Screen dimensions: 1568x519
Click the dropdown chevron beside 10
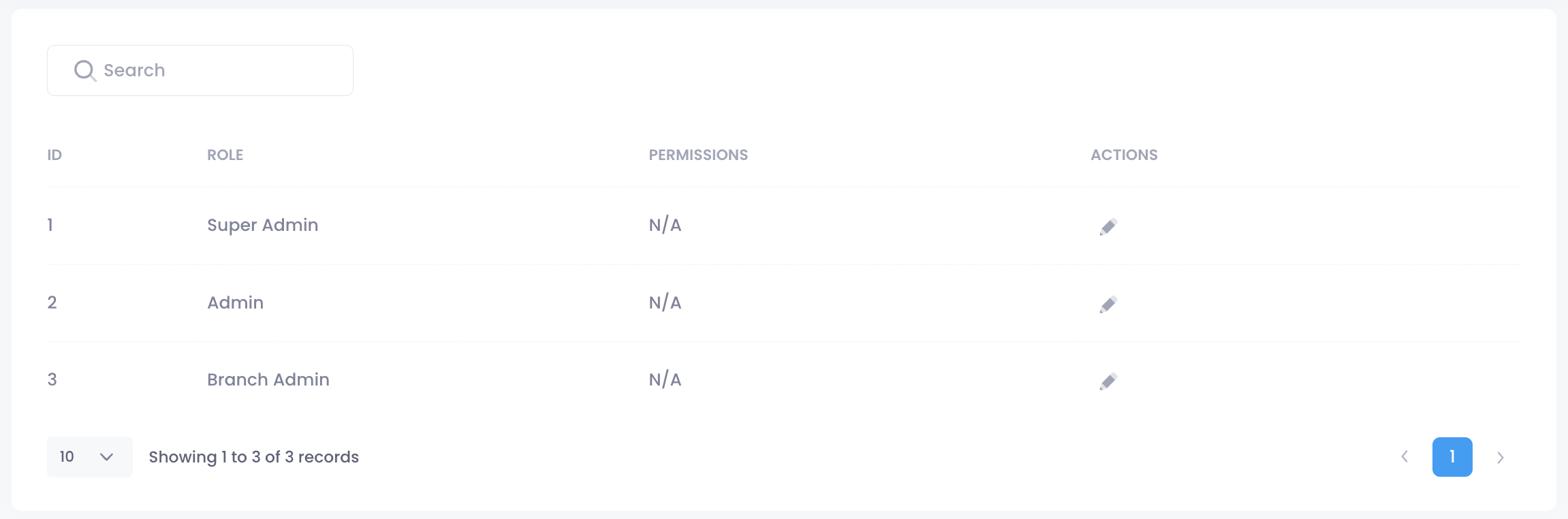click(106, 457)
